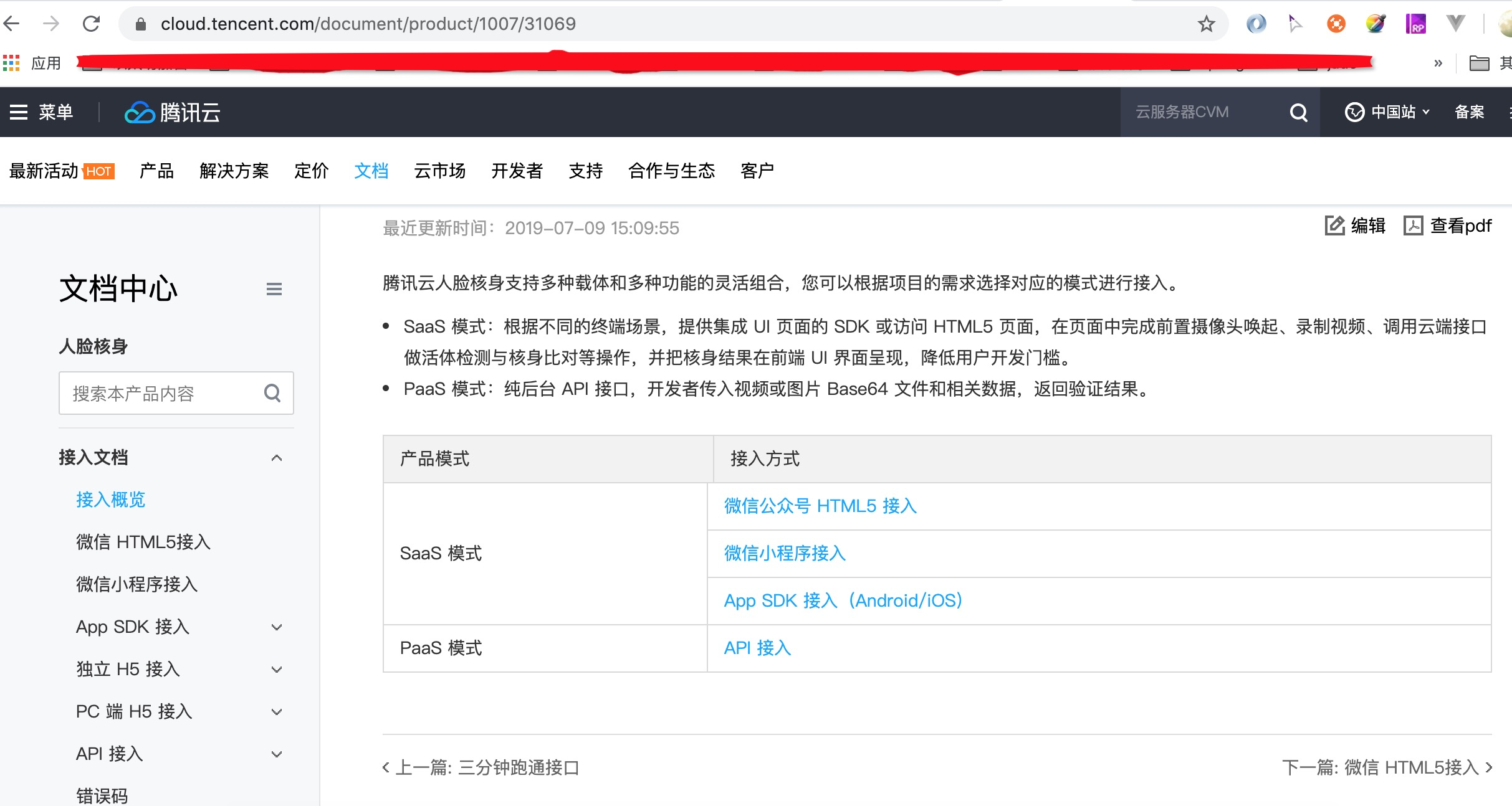This screenshot has width=1512, height=806.
Task: Expand the PC 端 H5 接入 chevron
Action: point(277,712)
